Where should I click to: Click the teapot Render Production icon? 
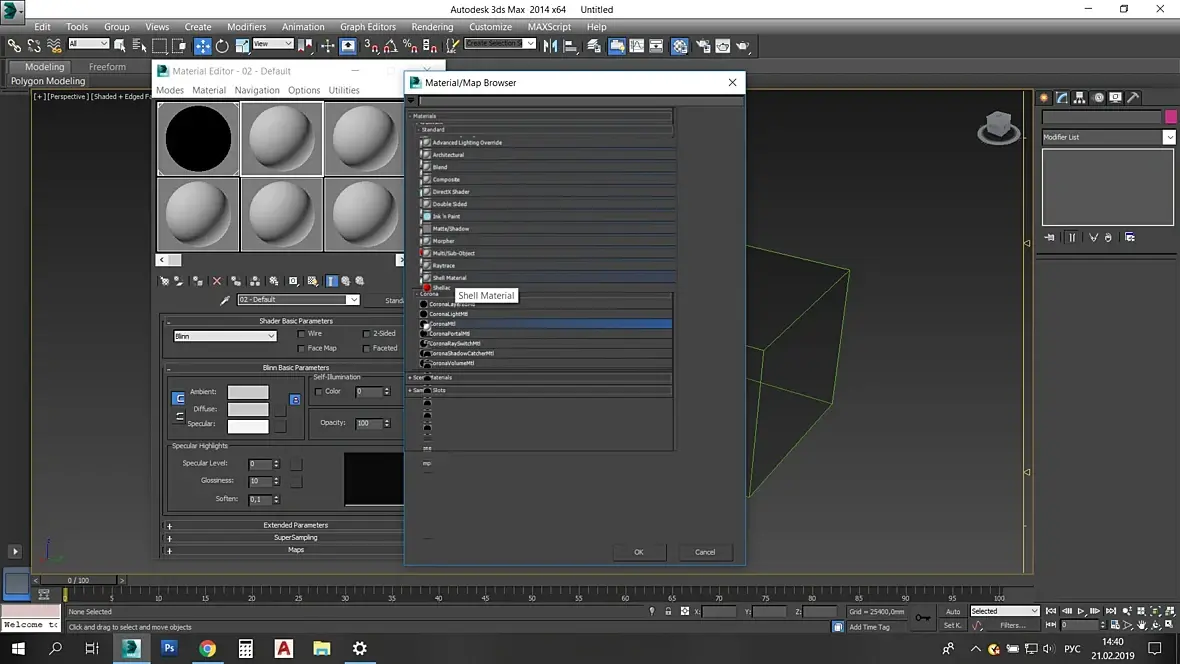743,46
